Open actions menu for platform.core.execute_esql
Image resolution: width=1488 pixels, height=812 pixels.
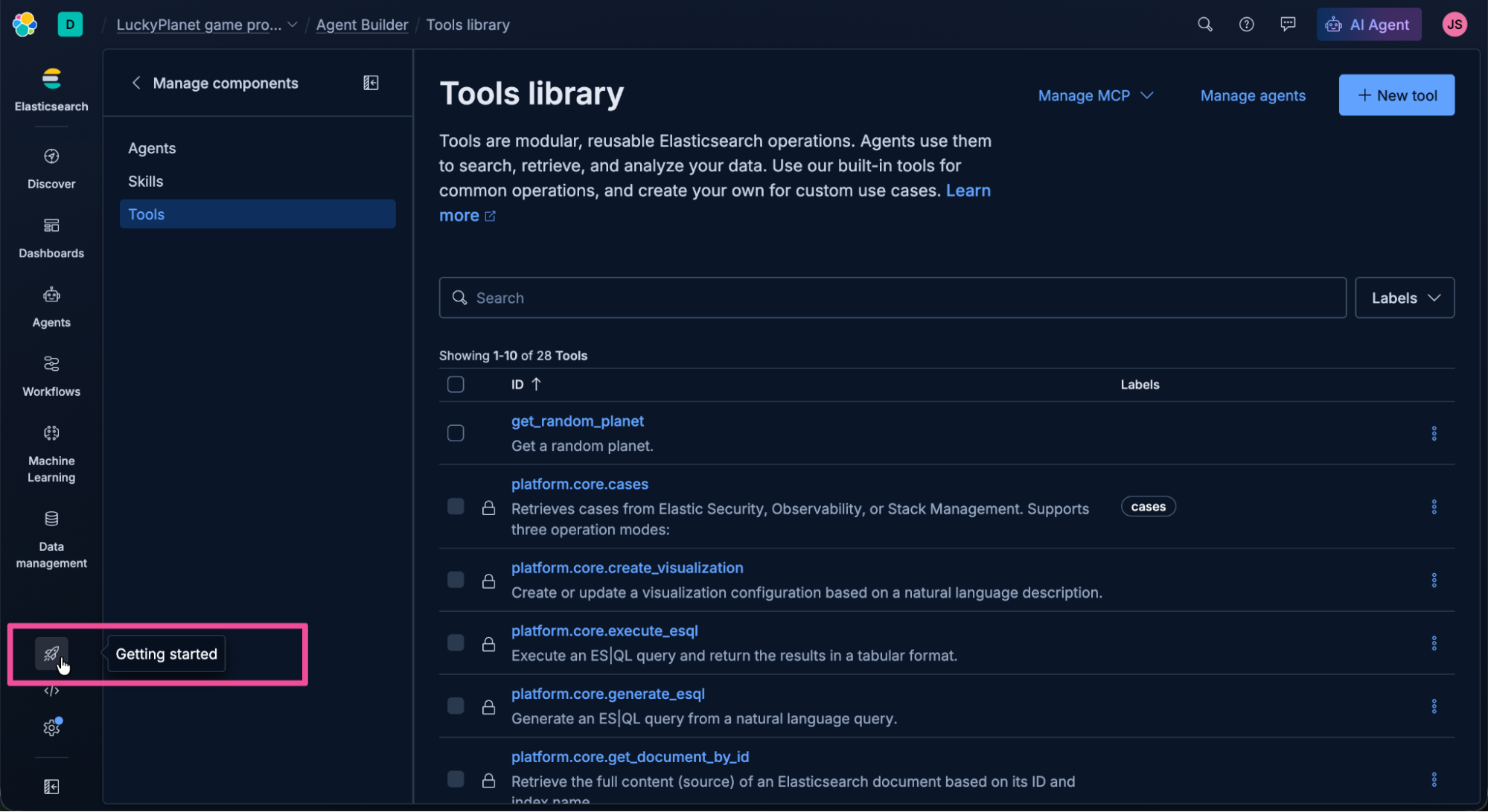[x=1434, y=644]
